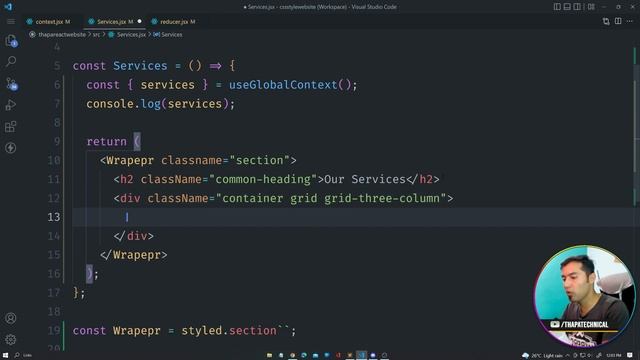Click the closing </div> tag
Image resolution: width=640 pixels, height=360 pixels.
coord(133,236)
